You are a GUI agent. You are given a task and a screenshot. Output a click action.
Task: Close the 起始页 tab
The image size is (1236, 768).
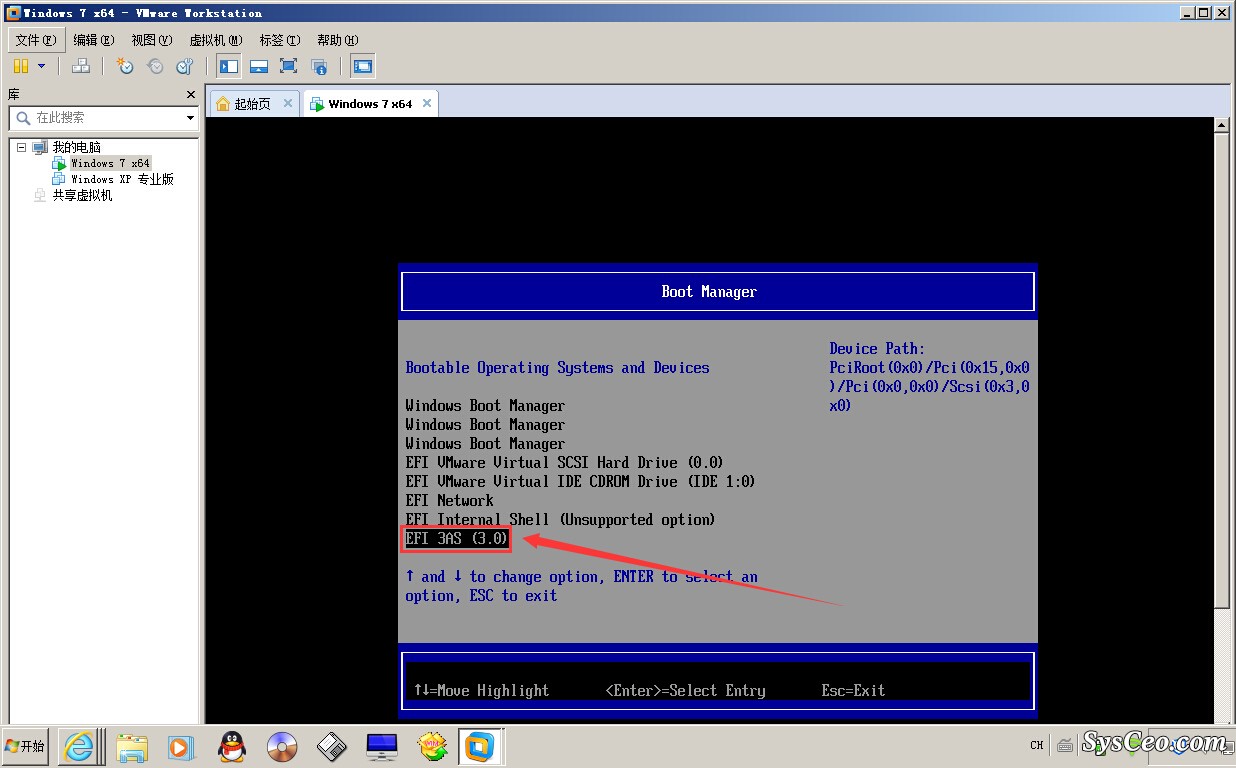click(288, 103)
